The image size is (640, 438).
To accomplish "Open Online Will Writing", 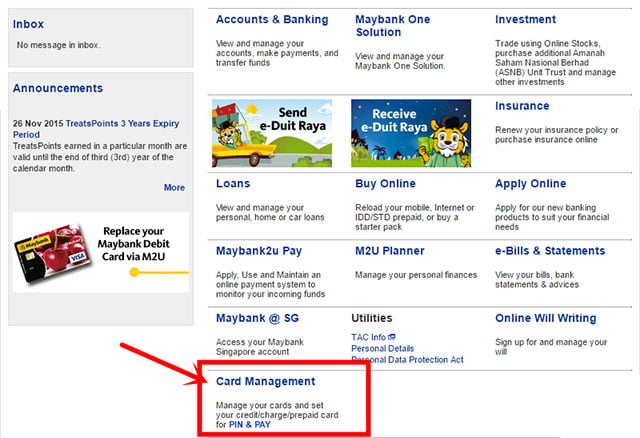I will point(546,318).
